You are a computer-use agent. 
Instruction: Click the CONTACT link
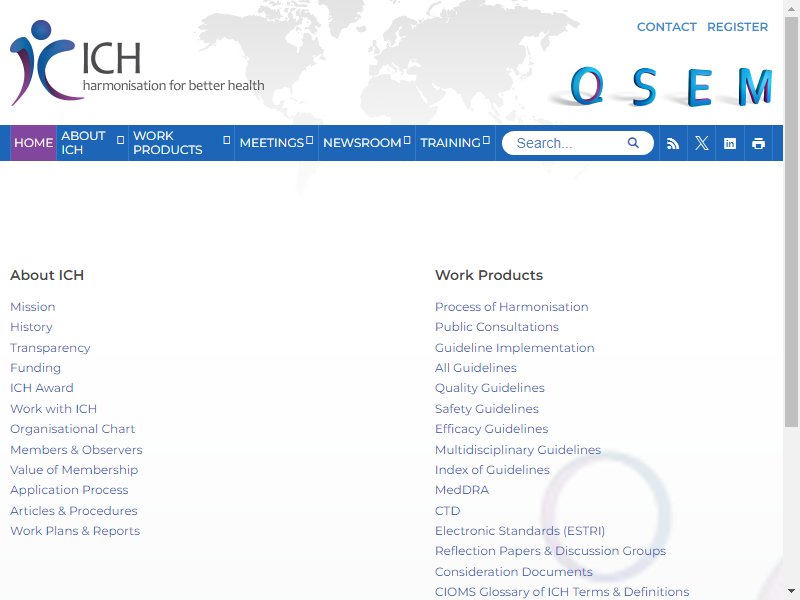[x=666, y=27]
